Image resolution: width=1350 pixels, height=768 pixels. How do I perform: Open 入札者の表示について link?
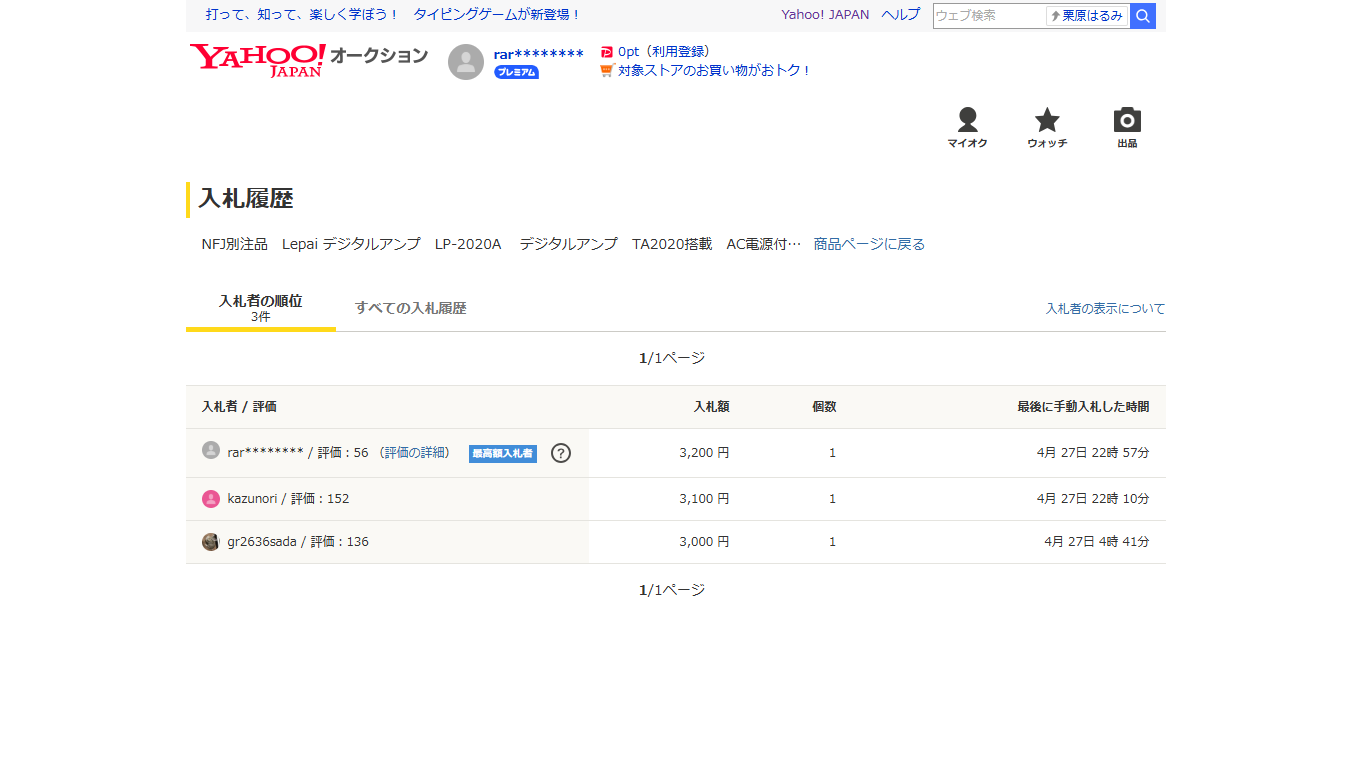pyautogui.click(x=1105, y=309)
